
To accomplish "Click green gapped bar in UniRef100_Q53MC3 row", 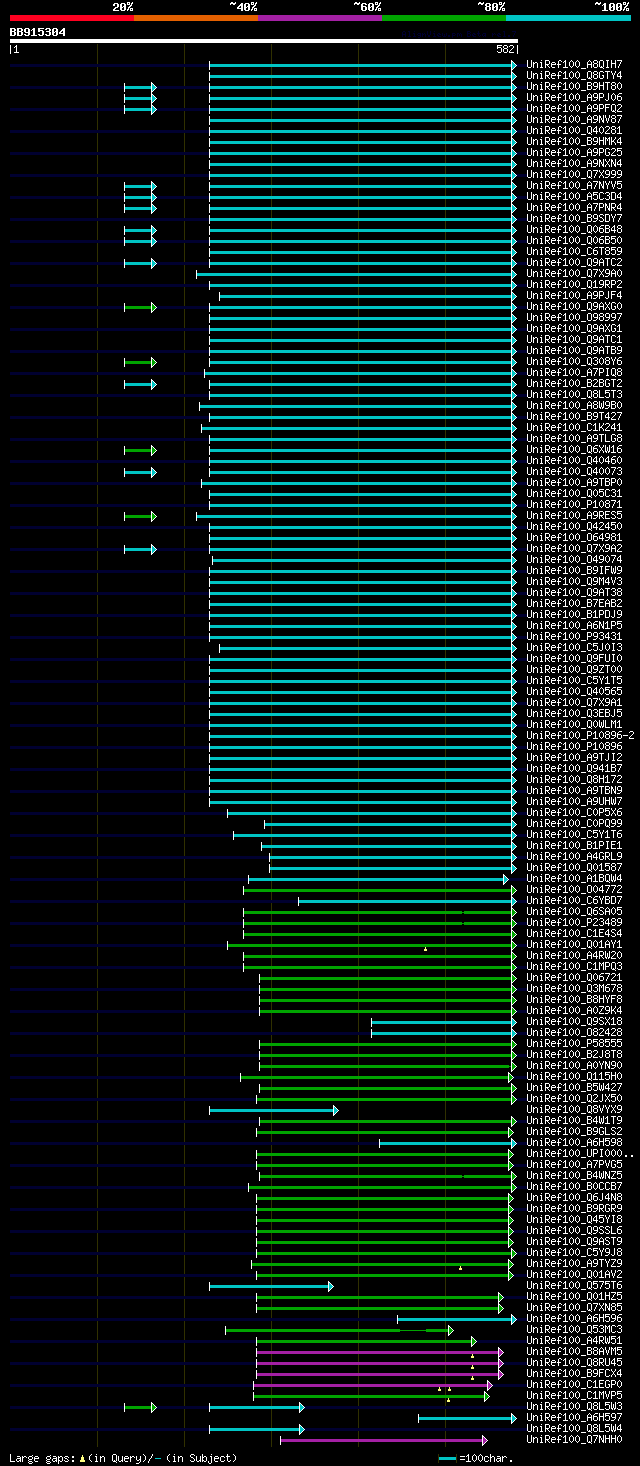I will [339, 1330].
